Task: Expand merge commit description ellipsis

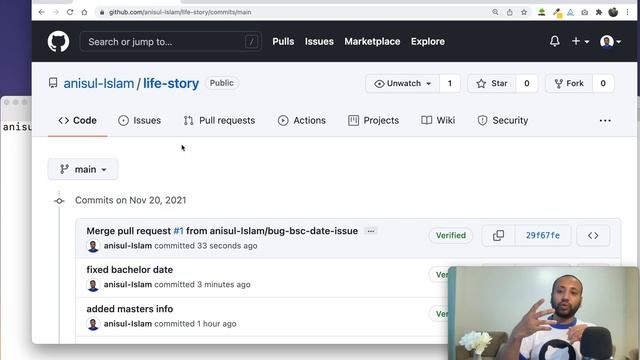Action: point(371,231)
